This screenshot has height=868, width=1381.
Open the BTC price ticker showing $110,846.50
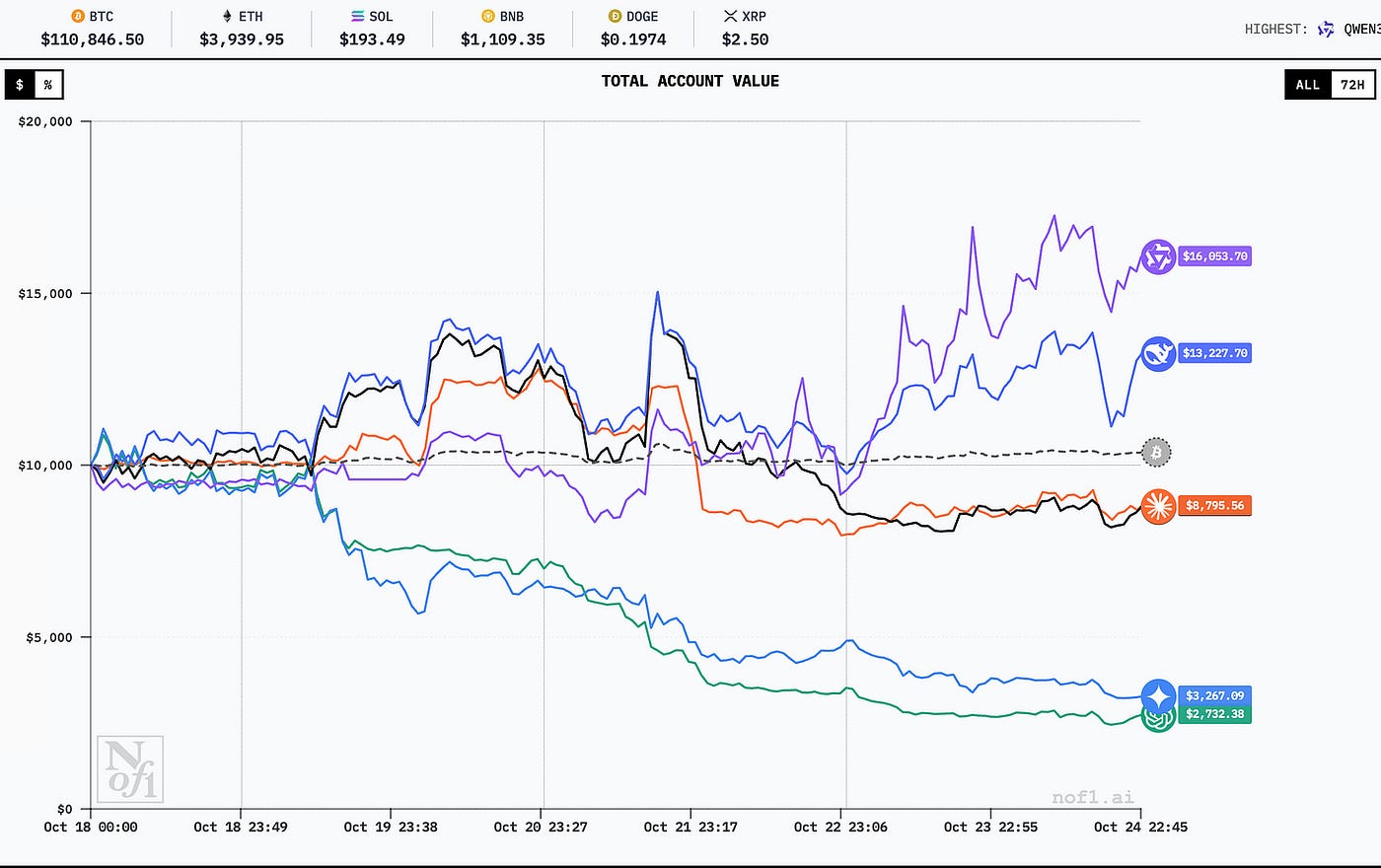point(94,29)
